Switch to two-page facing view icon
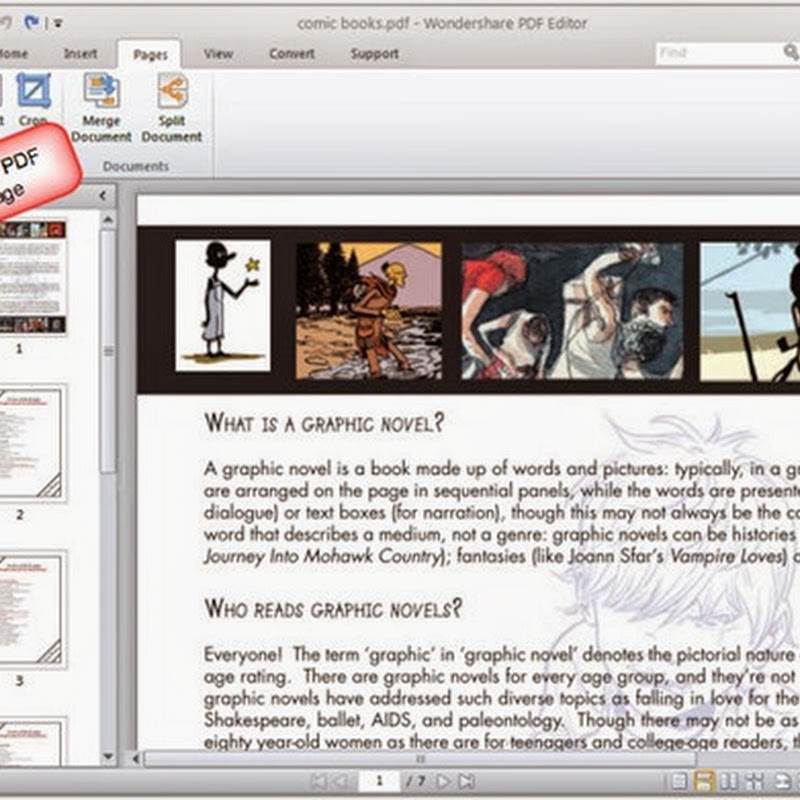Image resolution: width=800 pixels, height=800 pixels. (x=729, y=781)
